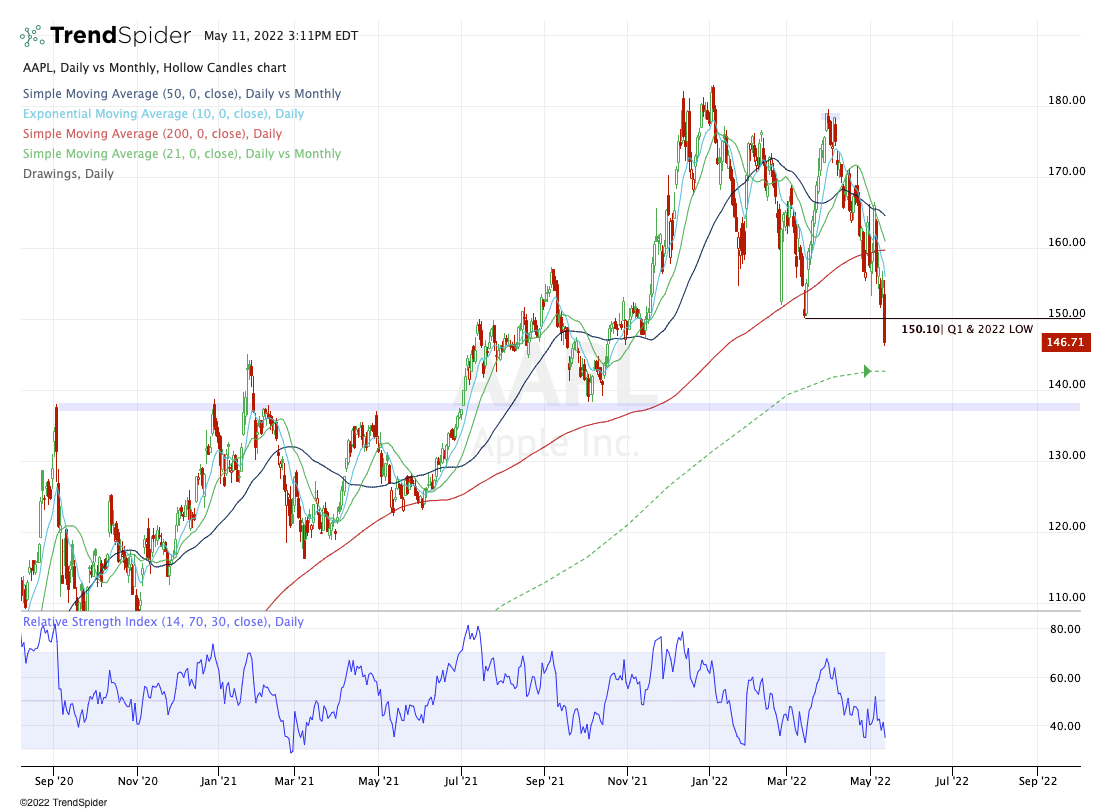Click the TrendSpider logo icon
Screen dimensions: 1111x812
coord(32,36)
